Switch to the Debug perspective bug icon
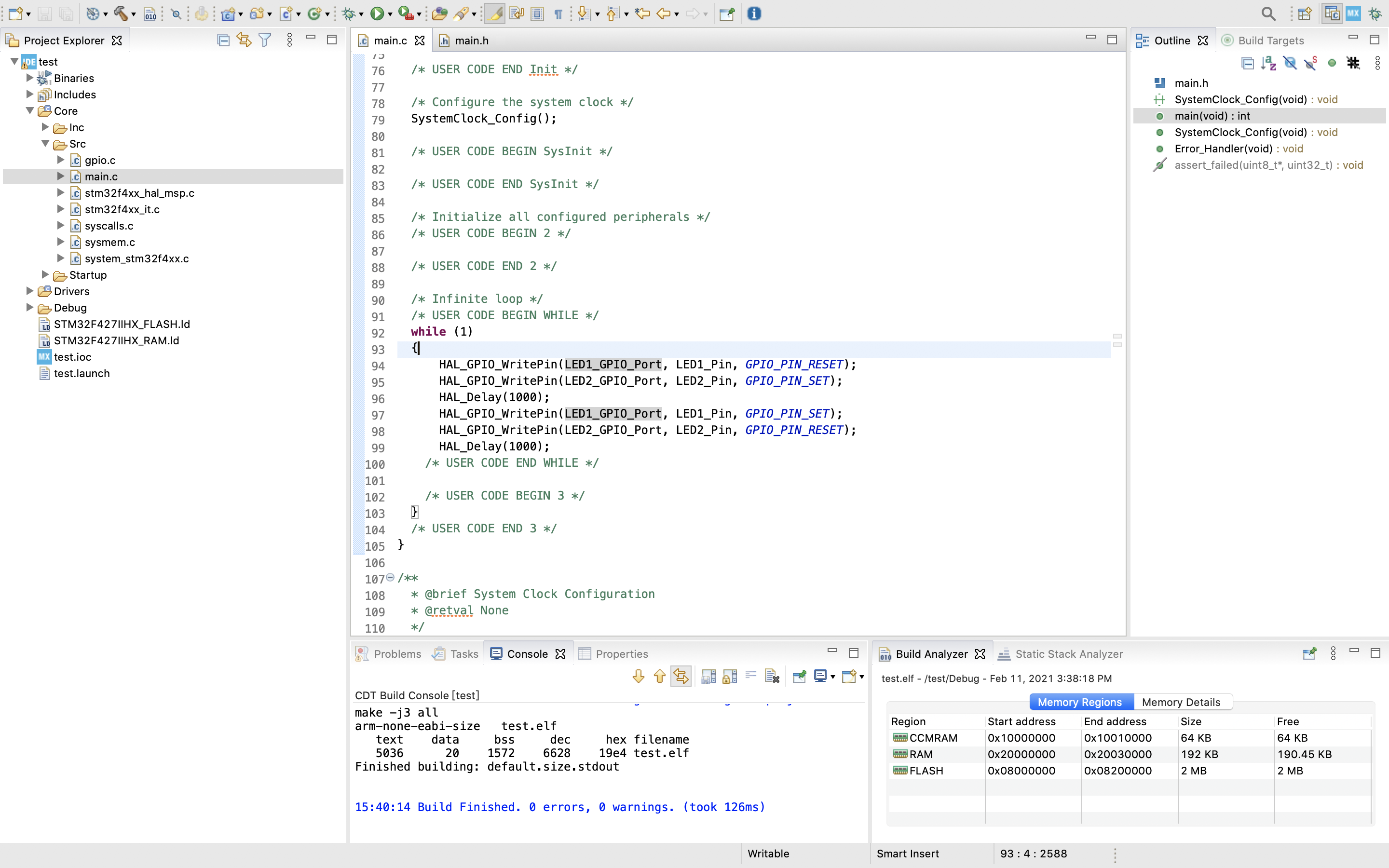 pyautogui.click(x=1375, y=13)
